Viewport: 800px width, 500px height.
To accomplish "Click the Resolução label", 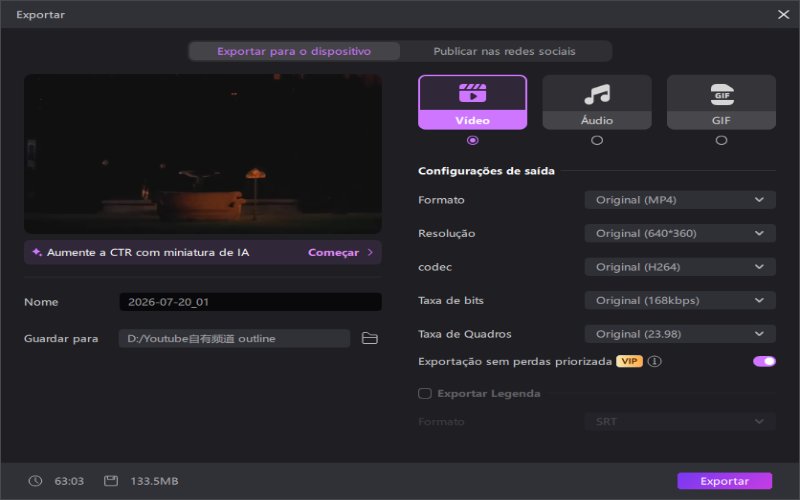I will tap(446, 233).
